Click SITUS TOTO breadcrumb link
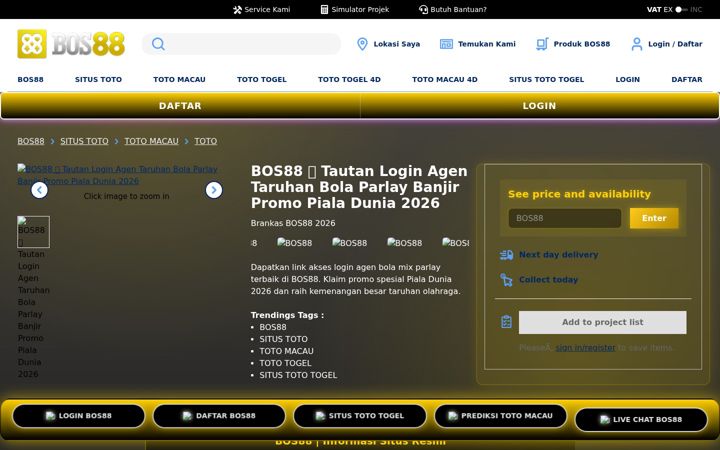The width and height of the screenshot is (720, 450). 84,141
